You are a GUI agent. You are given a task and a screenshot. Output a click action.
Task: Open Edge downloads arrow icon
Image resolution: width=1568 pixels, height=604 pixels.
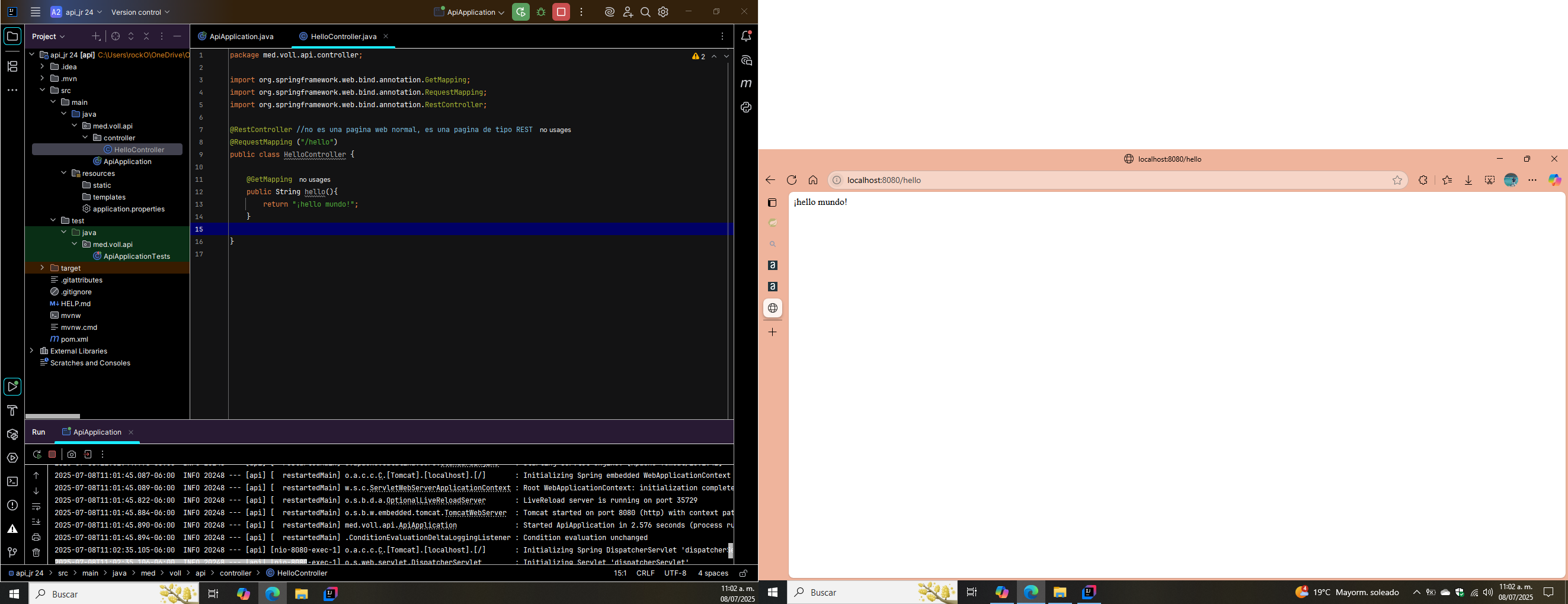[x=1468, y=180]
